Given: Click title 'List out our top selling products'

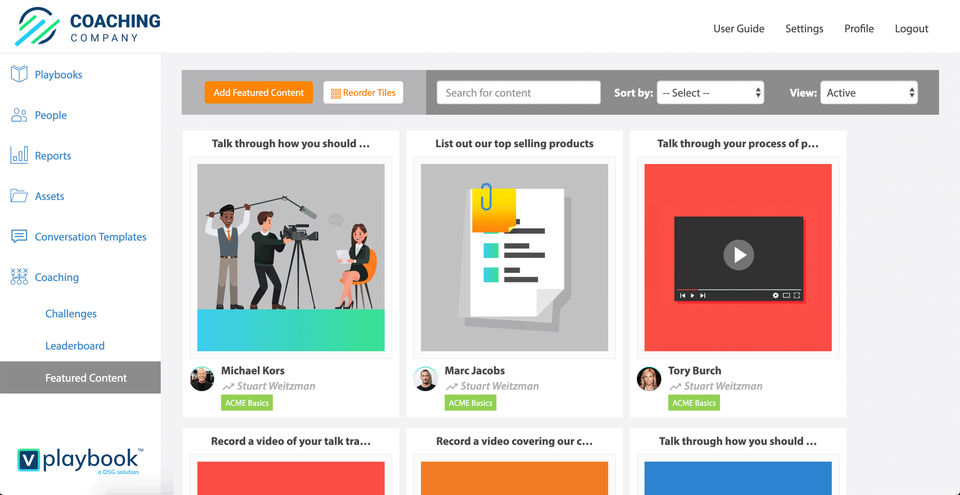Looking at the screenshot, I should tap(514, 144).
